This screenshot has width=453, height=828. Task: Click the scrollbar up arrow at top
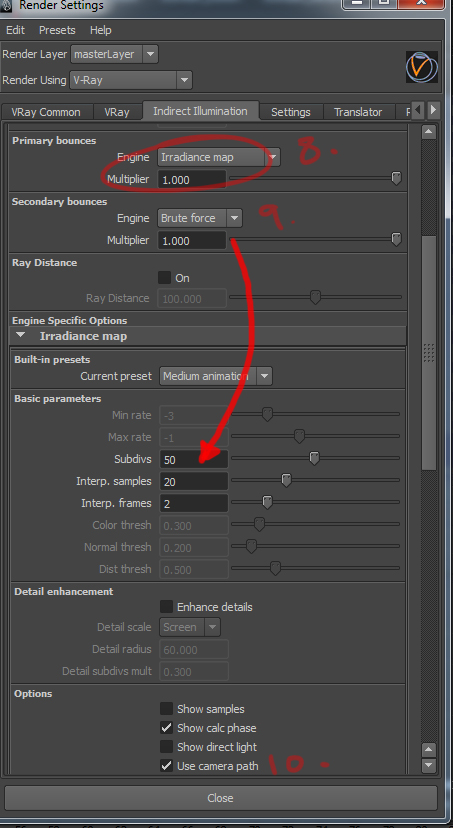coord(429,131)
